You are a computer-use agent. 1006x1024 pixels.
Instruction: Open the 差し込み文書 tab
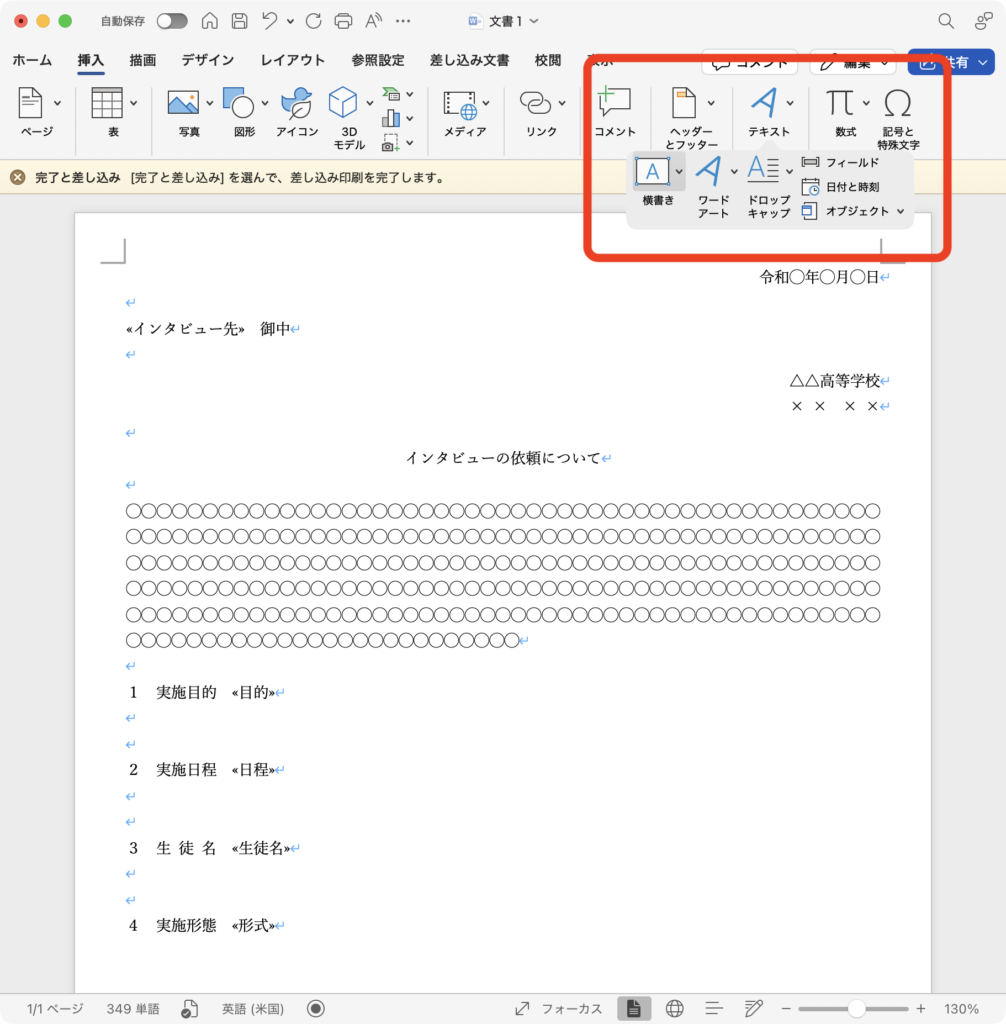[x=469, y=61]
